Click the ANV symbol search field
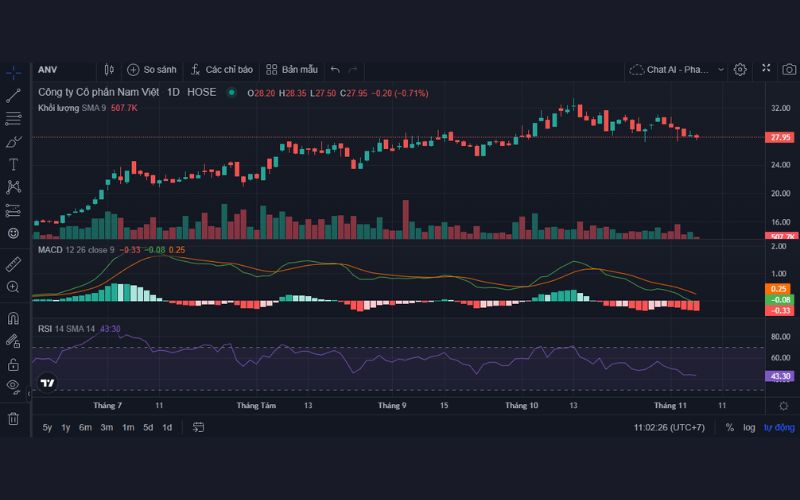This screenshot has height=500, width=800. tap(60, 69)
